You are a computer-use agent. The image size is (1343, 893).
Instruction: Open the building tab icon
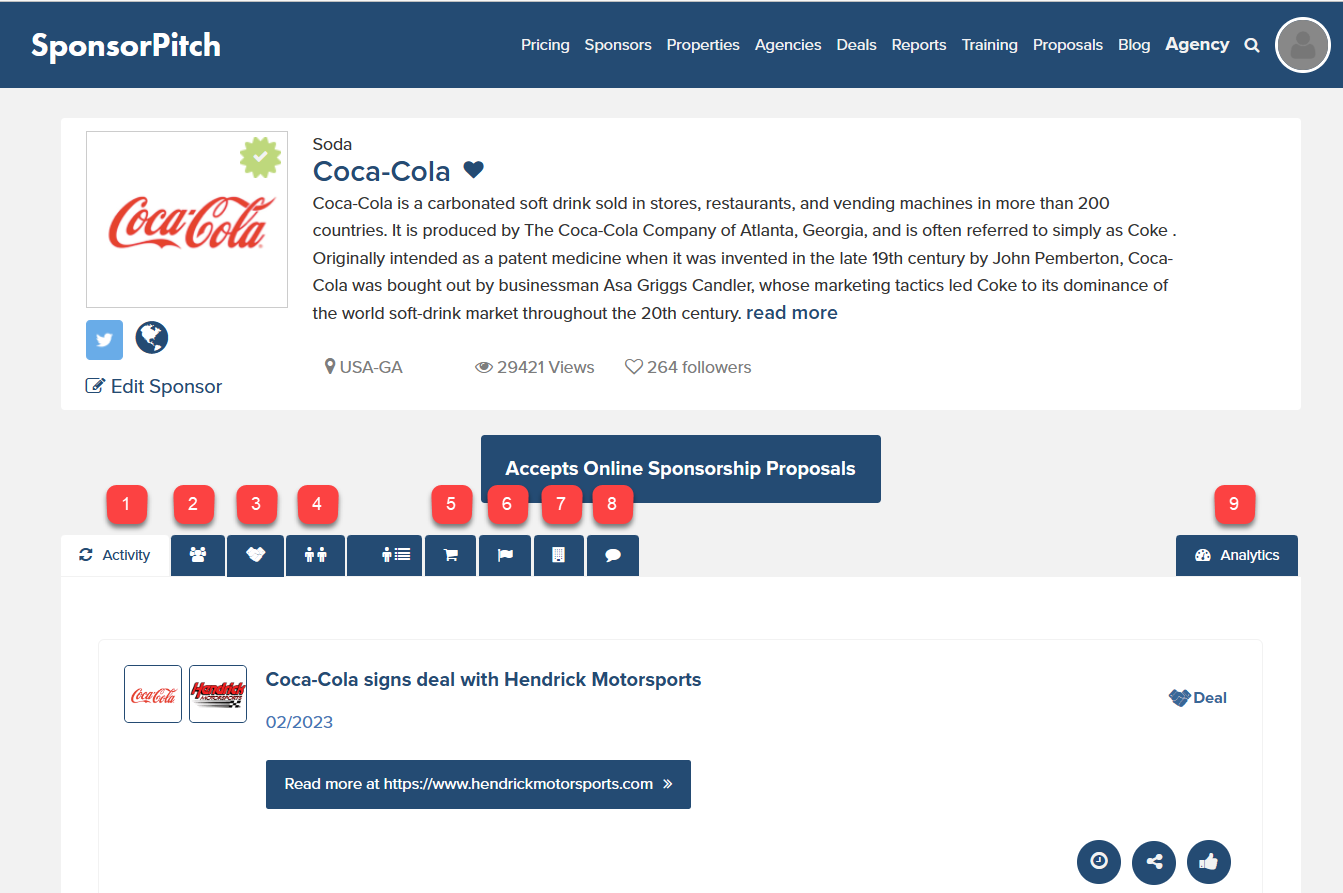(x=559, y=555)
